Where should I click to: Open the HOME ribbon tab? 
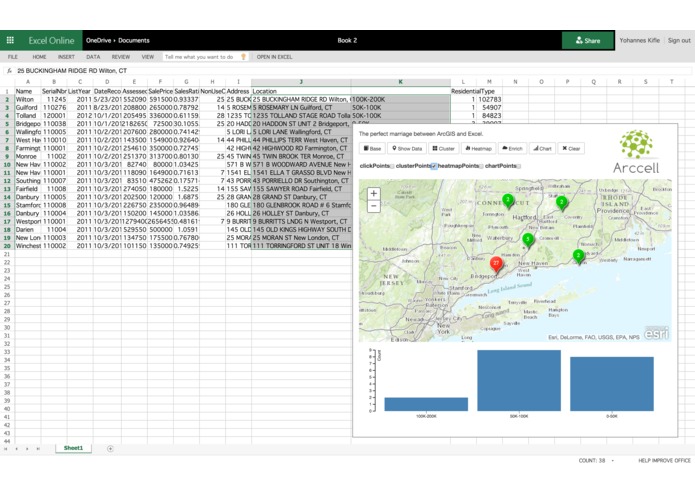pyautogui.click(x=39, y=57)
